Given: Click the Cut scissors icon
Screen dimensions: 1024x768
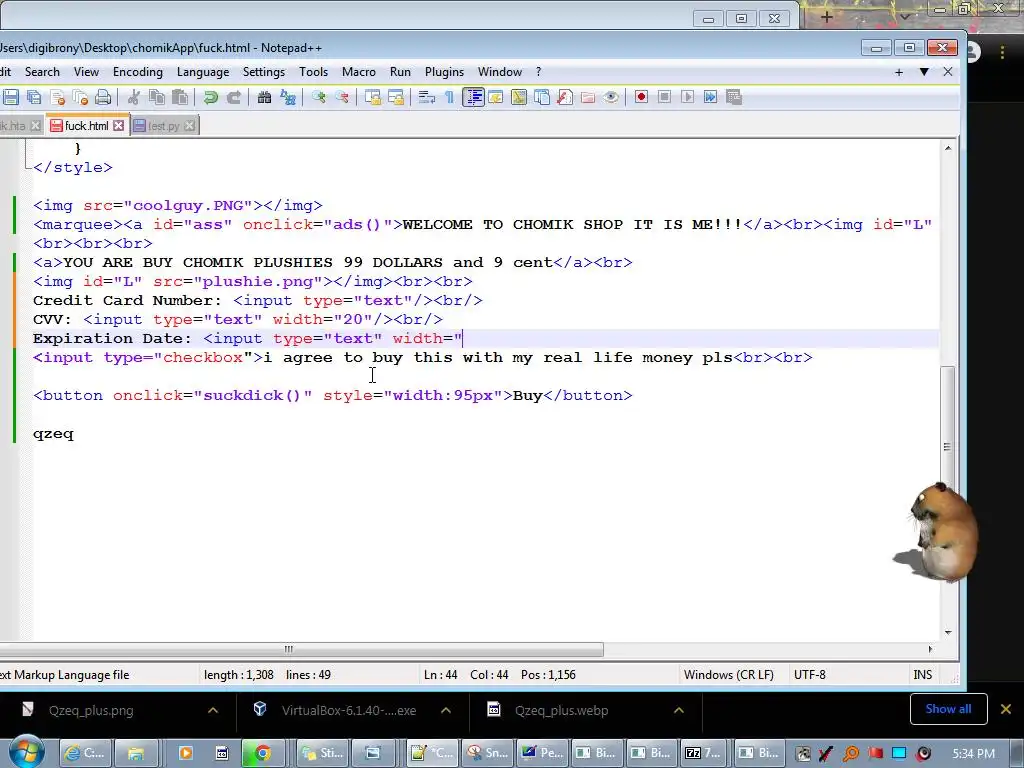Looking at the screenshot, I should (x=134, y=97).
